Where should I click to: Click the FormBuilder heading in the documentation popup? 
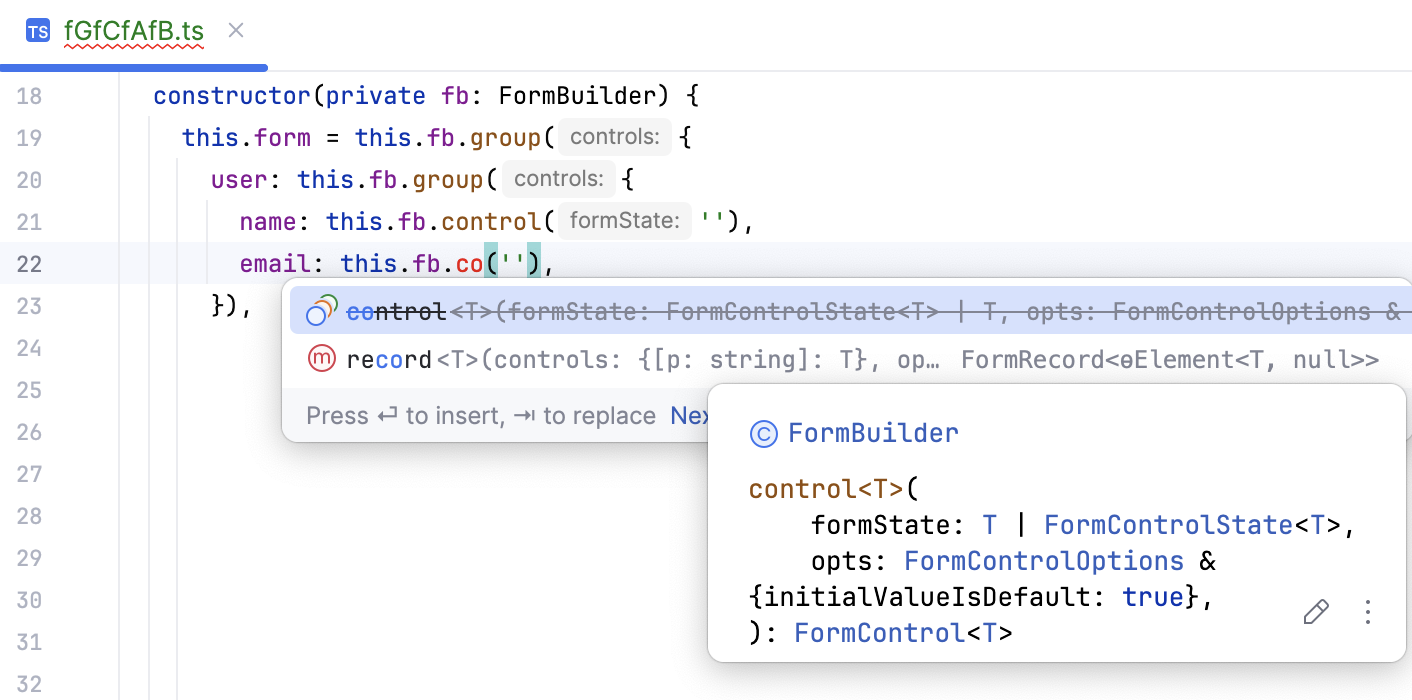pyautogui.click(x=874, y=432)
